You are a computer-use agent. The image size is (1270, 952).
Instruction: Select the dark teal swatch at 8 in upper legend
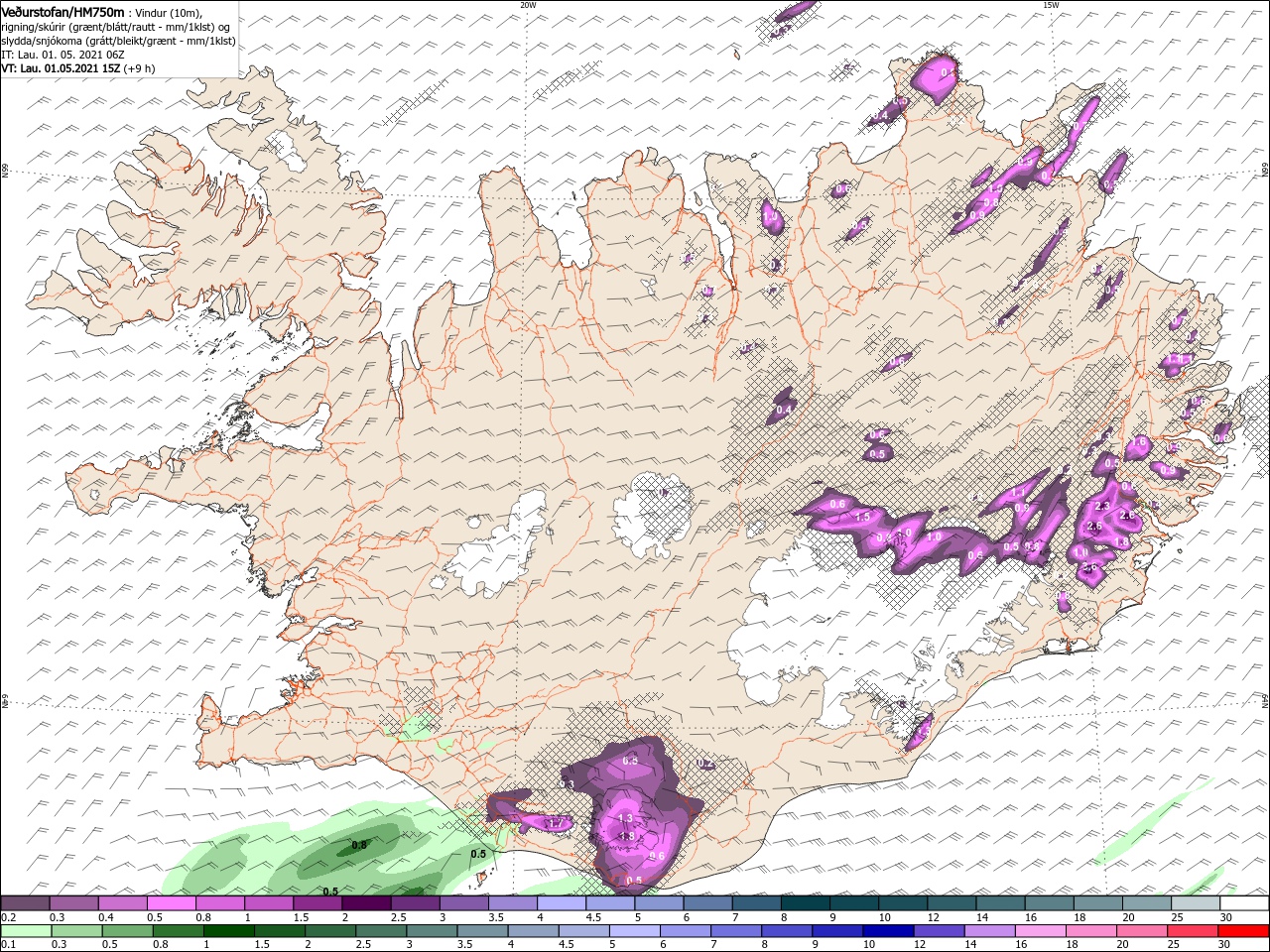coord(806,903)
